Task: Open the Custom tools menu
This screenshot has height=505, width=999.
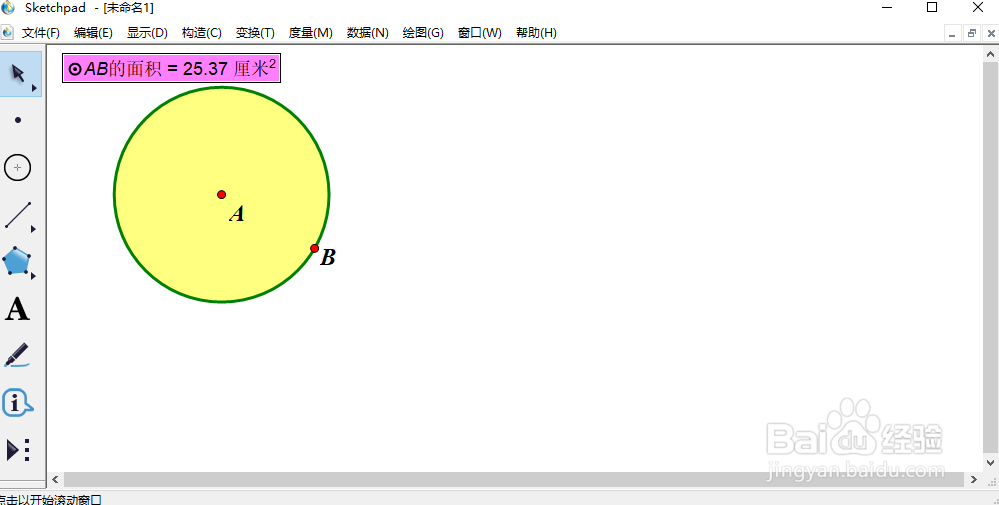Action: point(18,450)
